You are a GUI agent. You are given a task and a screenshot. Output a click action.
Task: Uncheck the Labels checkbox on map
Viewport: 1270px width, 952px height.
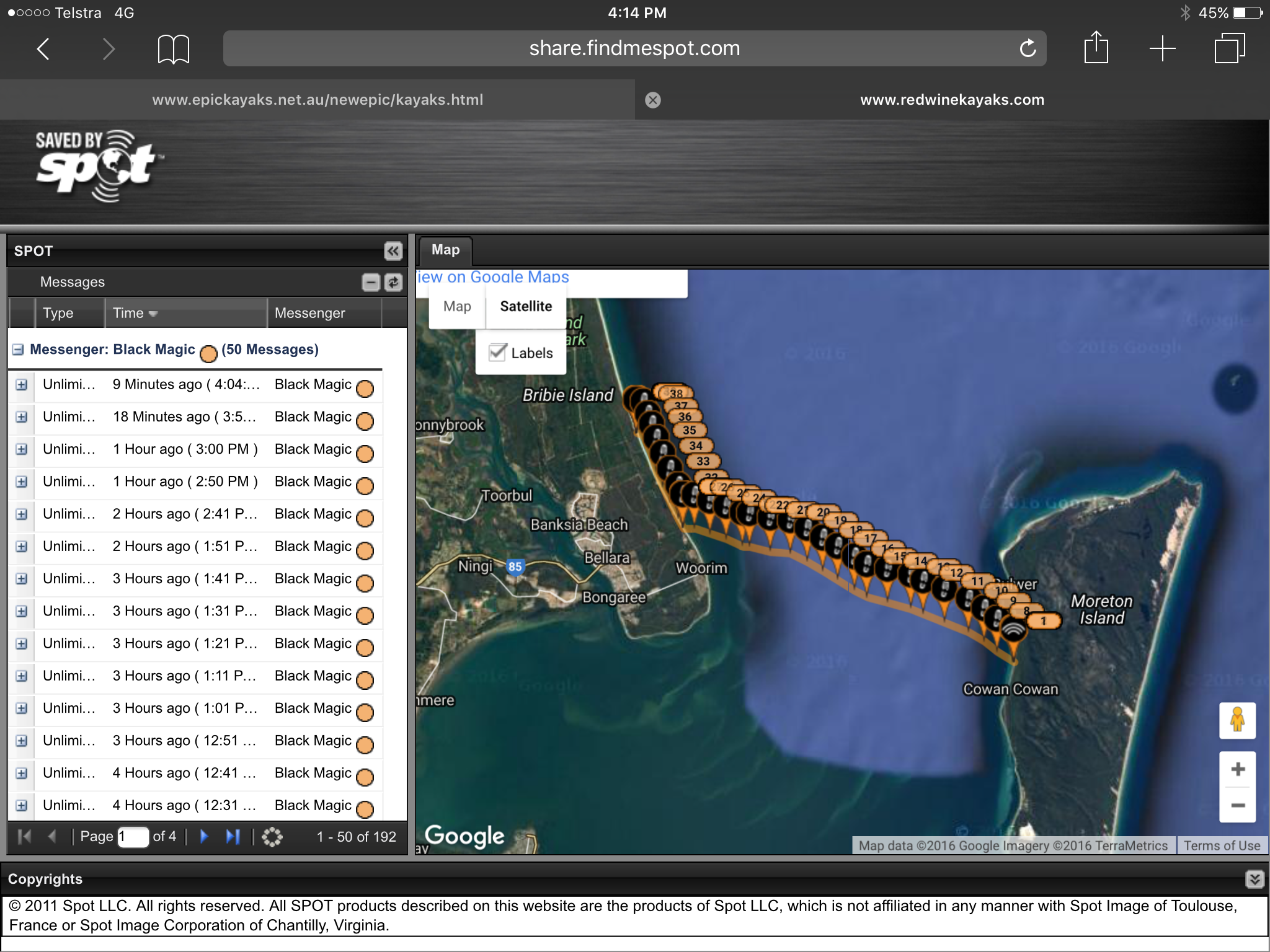tap(497, 353)
